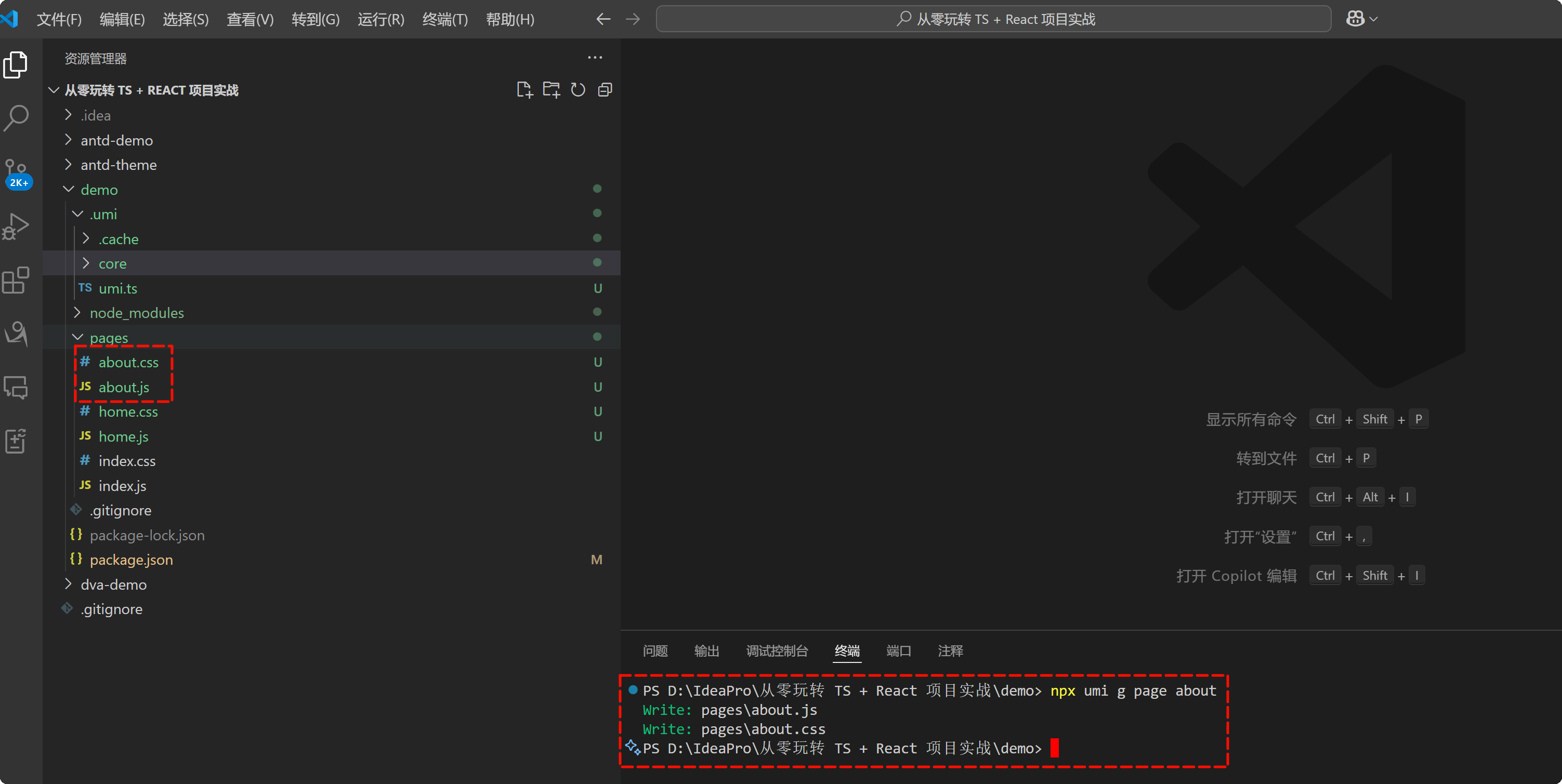Image resolution: width=1562 pixels, height=784 pixels.
Task: Open explorer More Actions ellipsis menu
Action: [x=595, y=58]
